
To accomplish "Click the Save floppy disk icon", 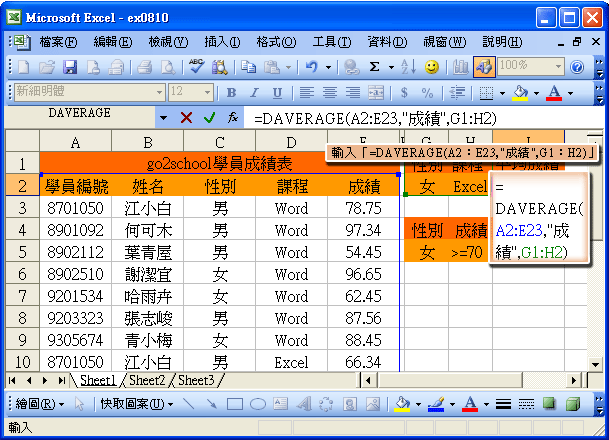I will click(x=70, y=66).
